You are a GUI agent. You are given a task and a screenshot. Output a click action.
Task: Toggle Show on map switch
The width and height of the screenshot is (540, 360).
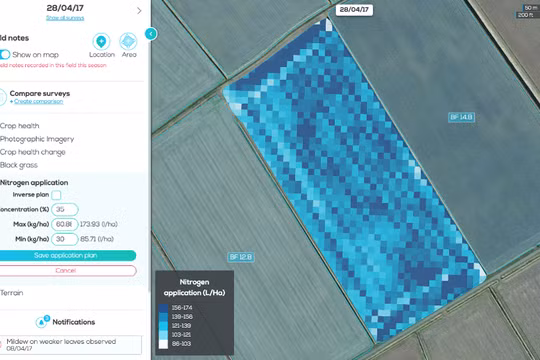(4, 54)
